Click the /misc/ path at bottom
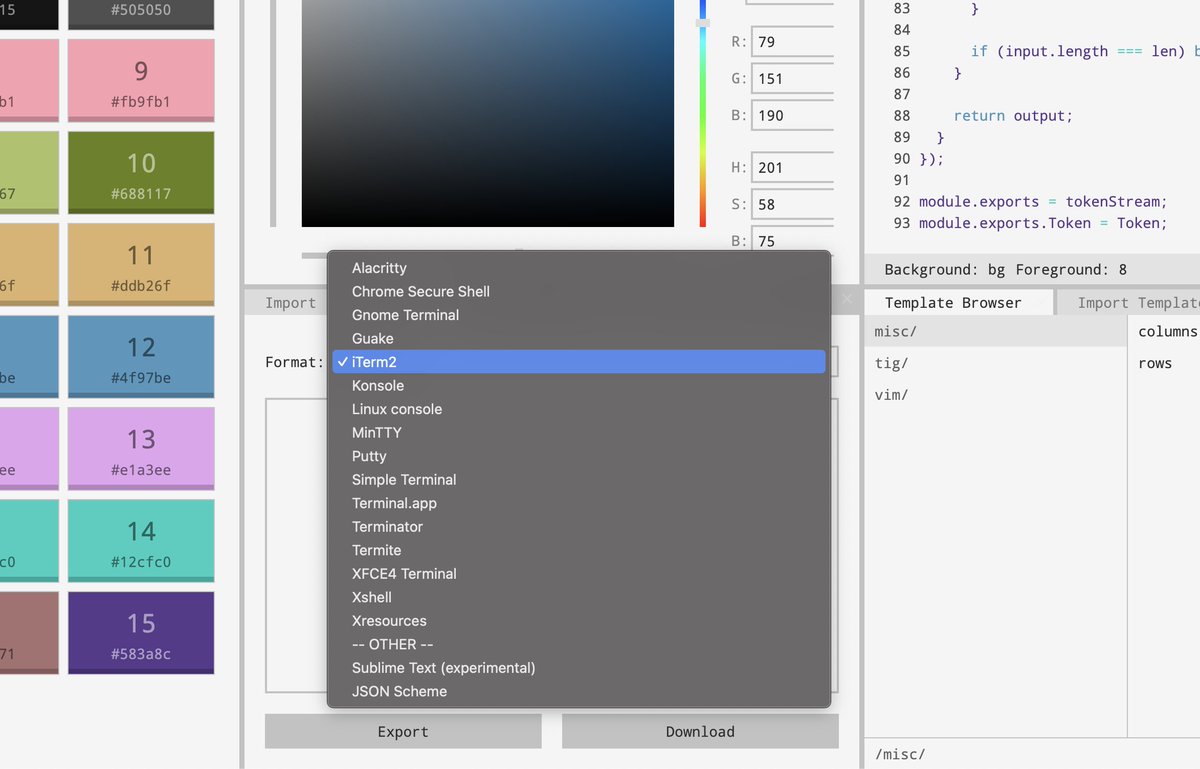 click(x=902, y=754)
